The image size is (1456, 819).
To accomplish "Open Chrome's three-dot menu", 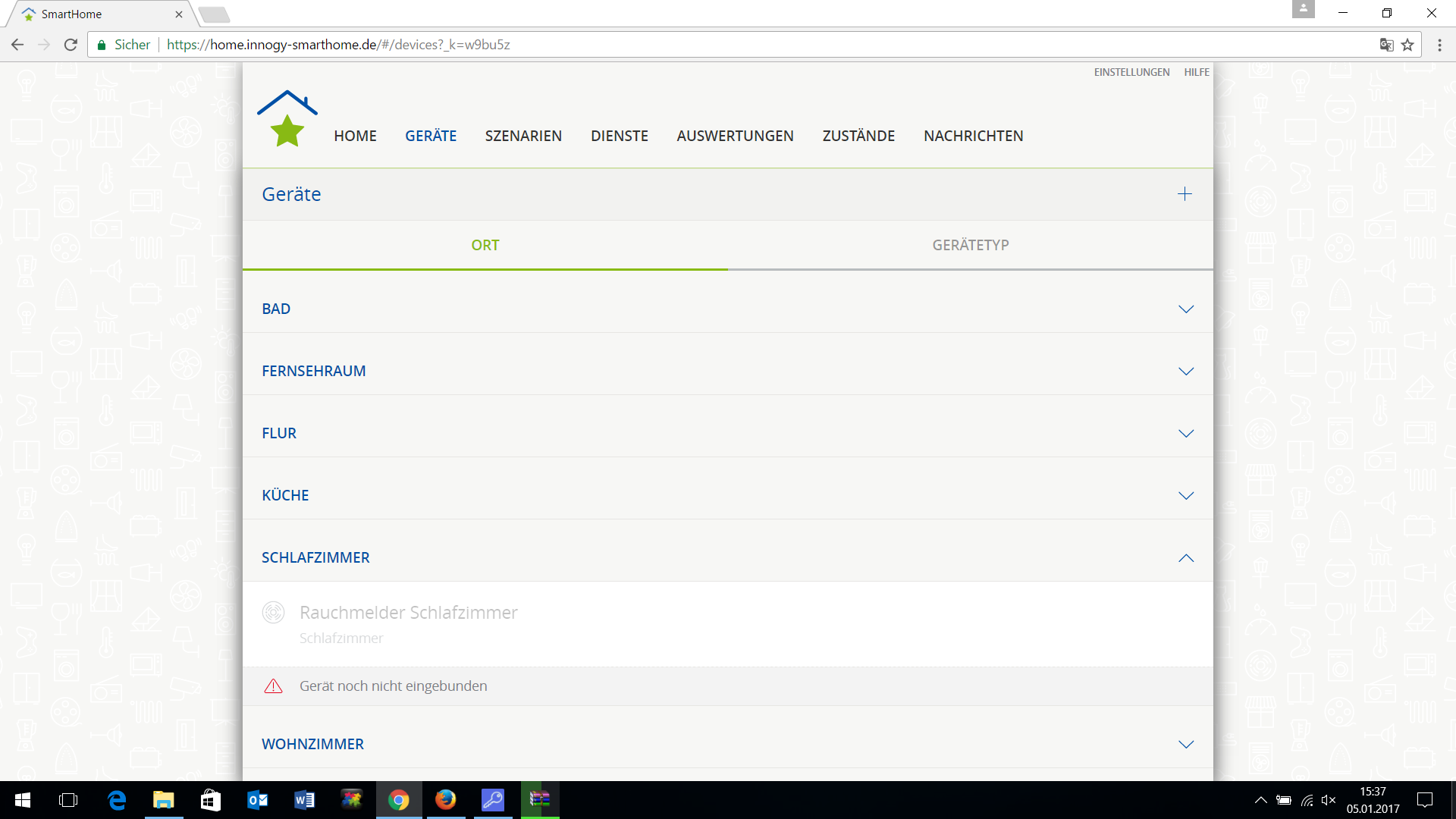I will coord(1439,45).
